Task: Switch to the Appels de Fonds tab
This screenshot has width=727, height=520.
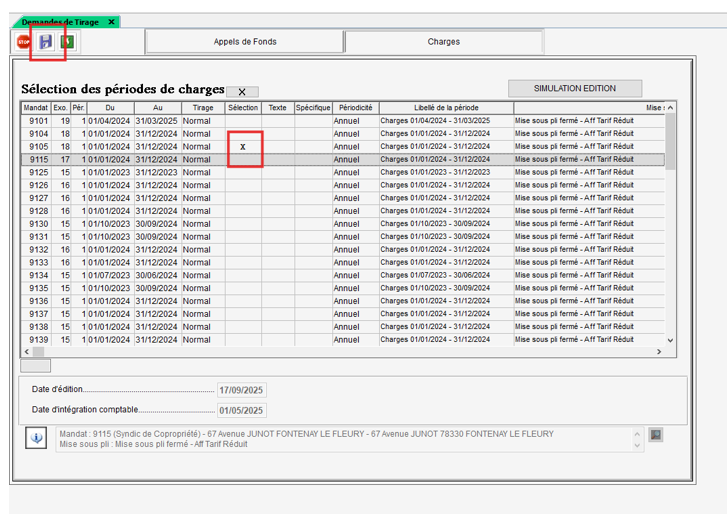Action: point(245,42)
